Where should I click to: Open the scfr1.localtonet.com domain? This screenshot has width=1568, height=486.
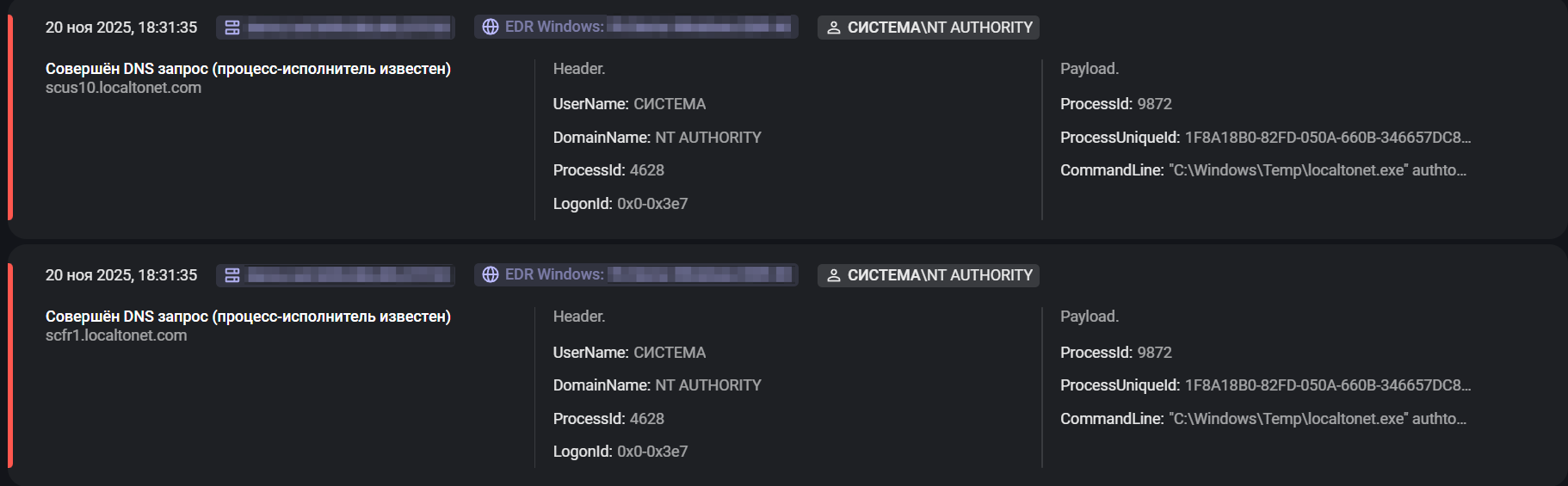(116, 335)
